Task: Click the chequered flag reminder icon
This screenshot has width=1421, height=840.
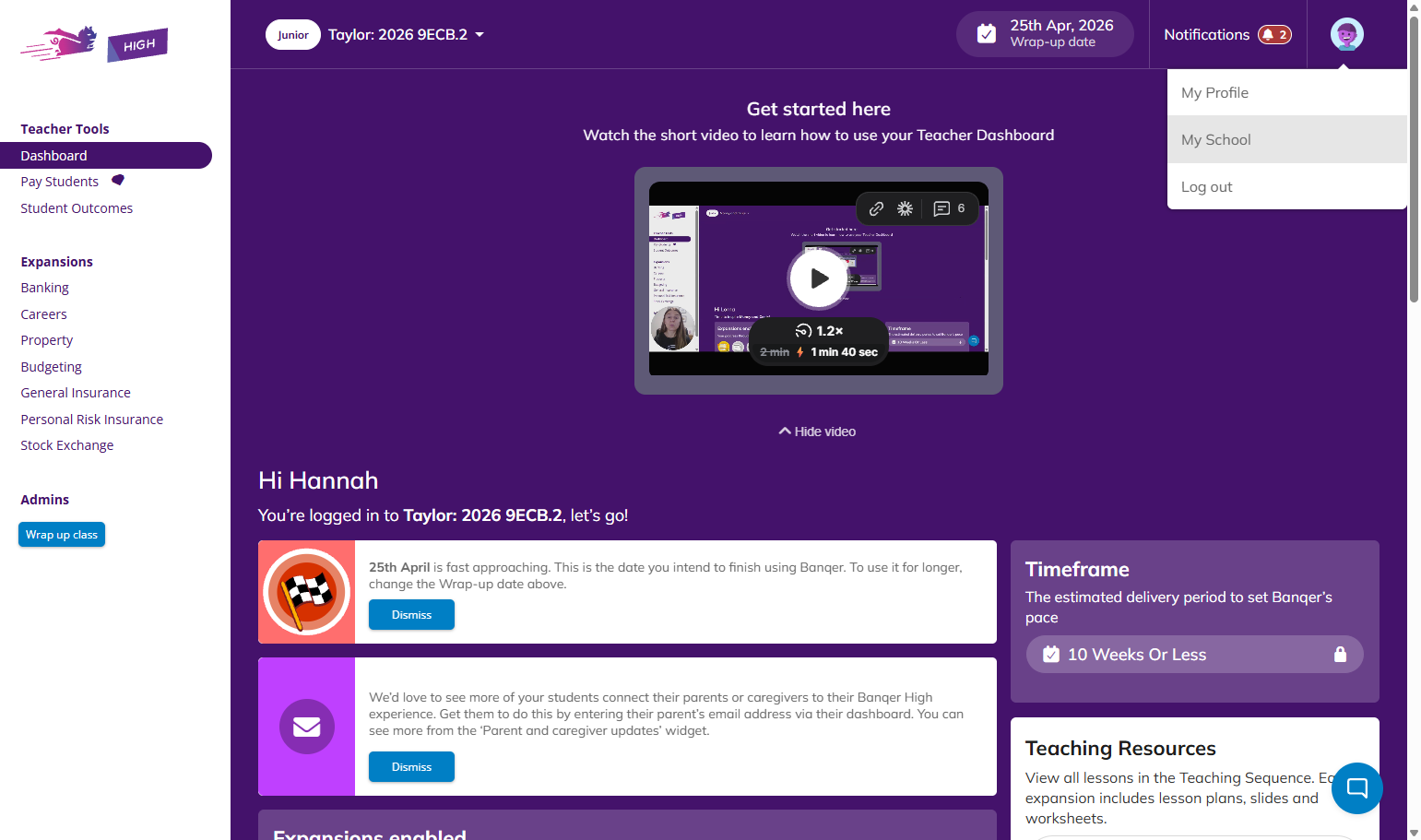Action: pos(307,592)
